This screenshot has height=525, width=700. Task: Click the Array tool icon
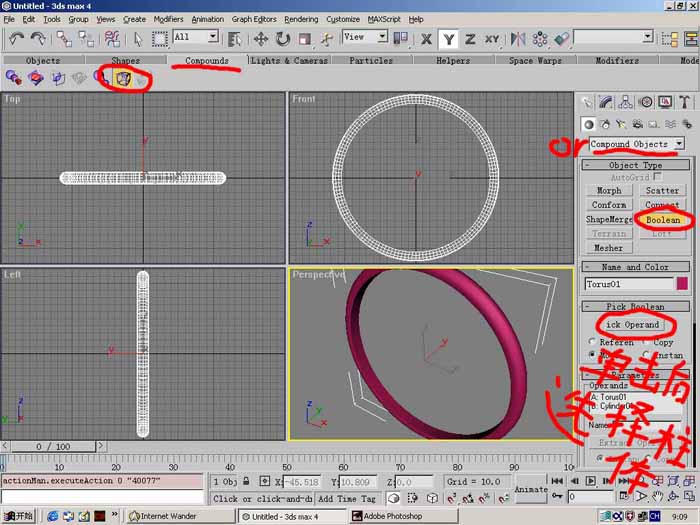click(x=540, y=39)
